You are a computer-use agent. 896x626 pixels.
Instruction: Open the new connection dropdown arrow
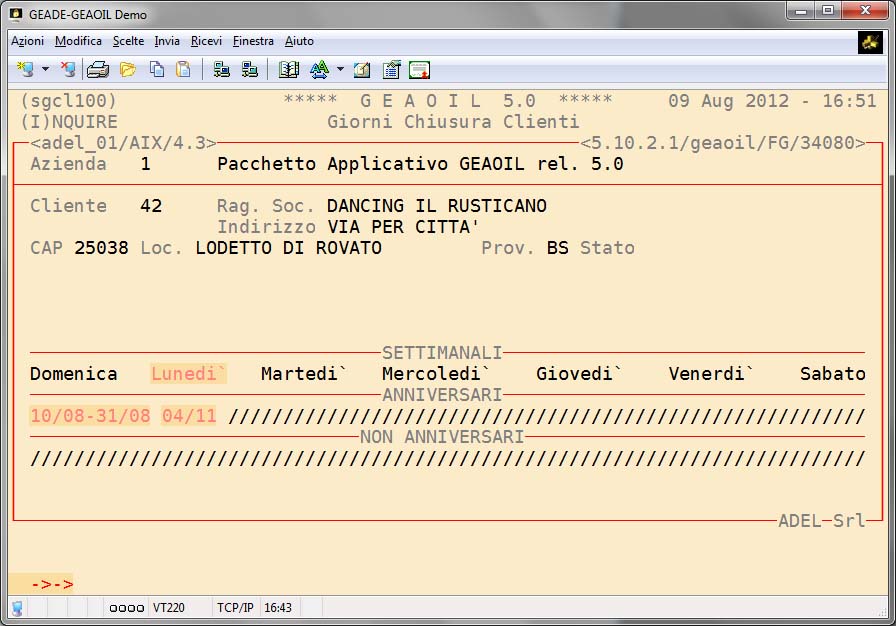(x=45, y=70)
